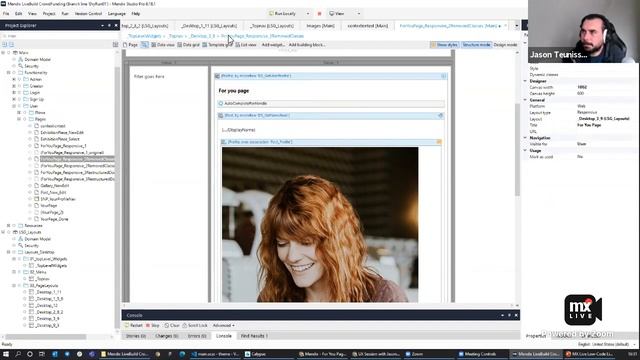Click the contenttested page in tree
Screen dimensions: 640x360
click(53, 126)
